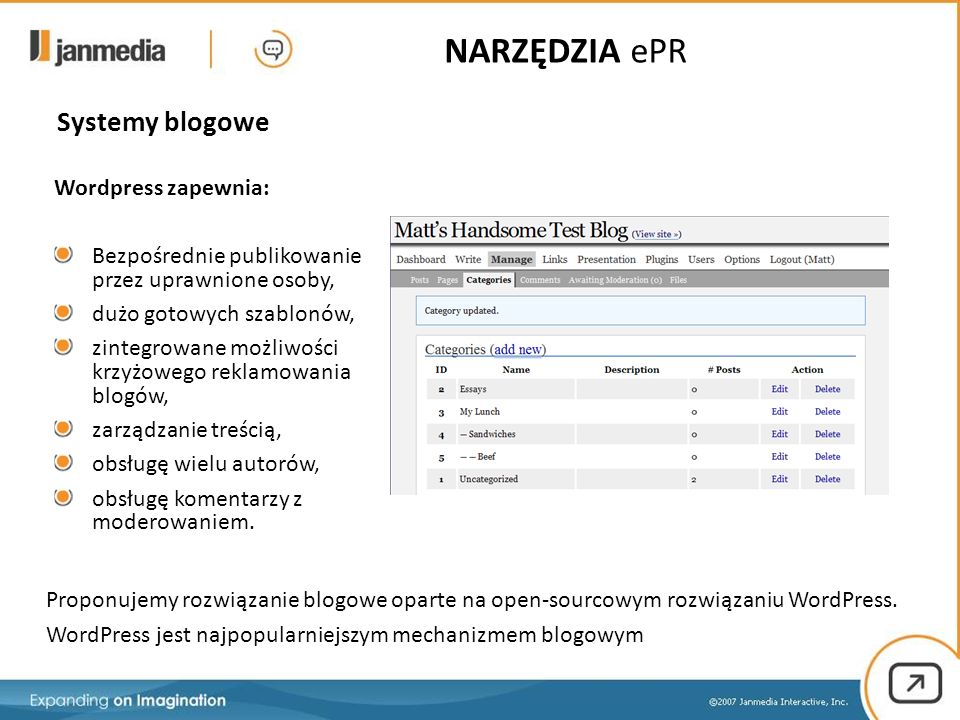Switch to the Pages sub-tab
The height and width of the screenshot is (720, 960).
(448, 280)
